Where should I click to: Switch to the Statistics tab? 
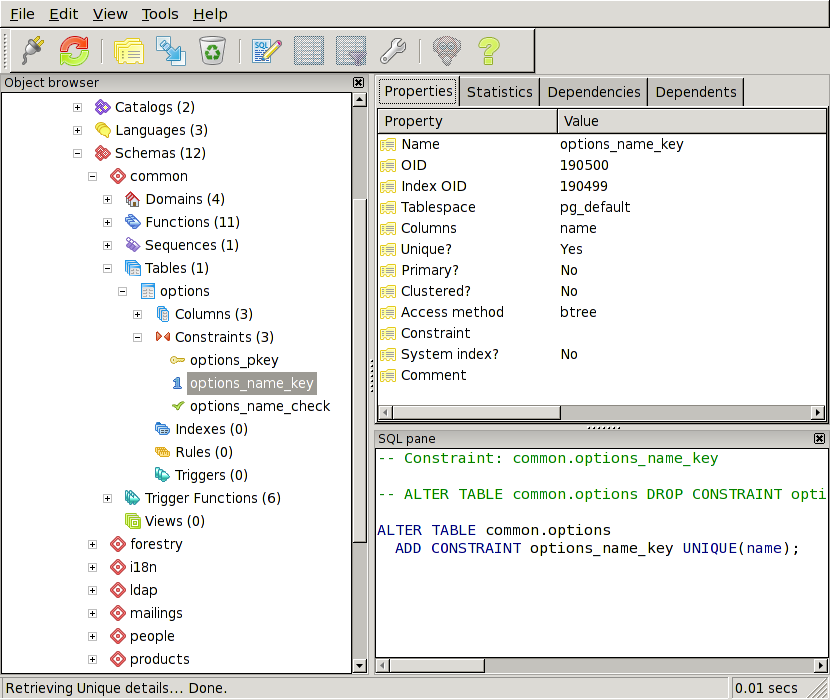499,92
